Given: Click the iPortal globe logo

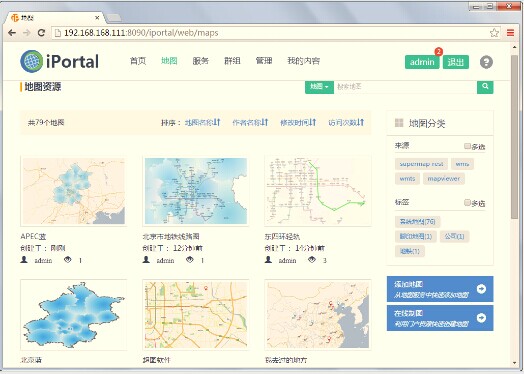Looking at the screenshot, I should point(31,61).
